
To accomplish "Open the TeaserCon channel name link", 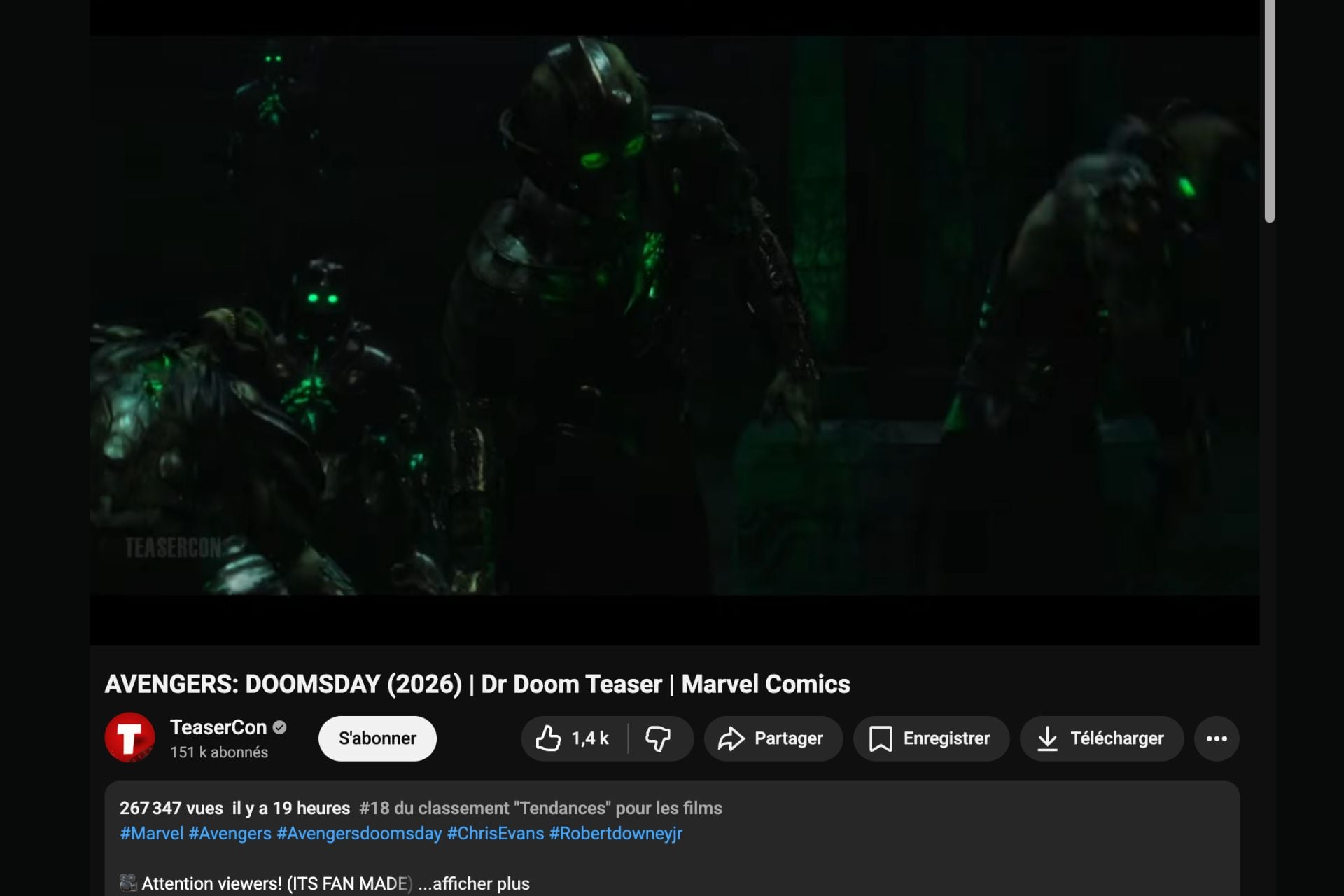I will tap(218, 728).
